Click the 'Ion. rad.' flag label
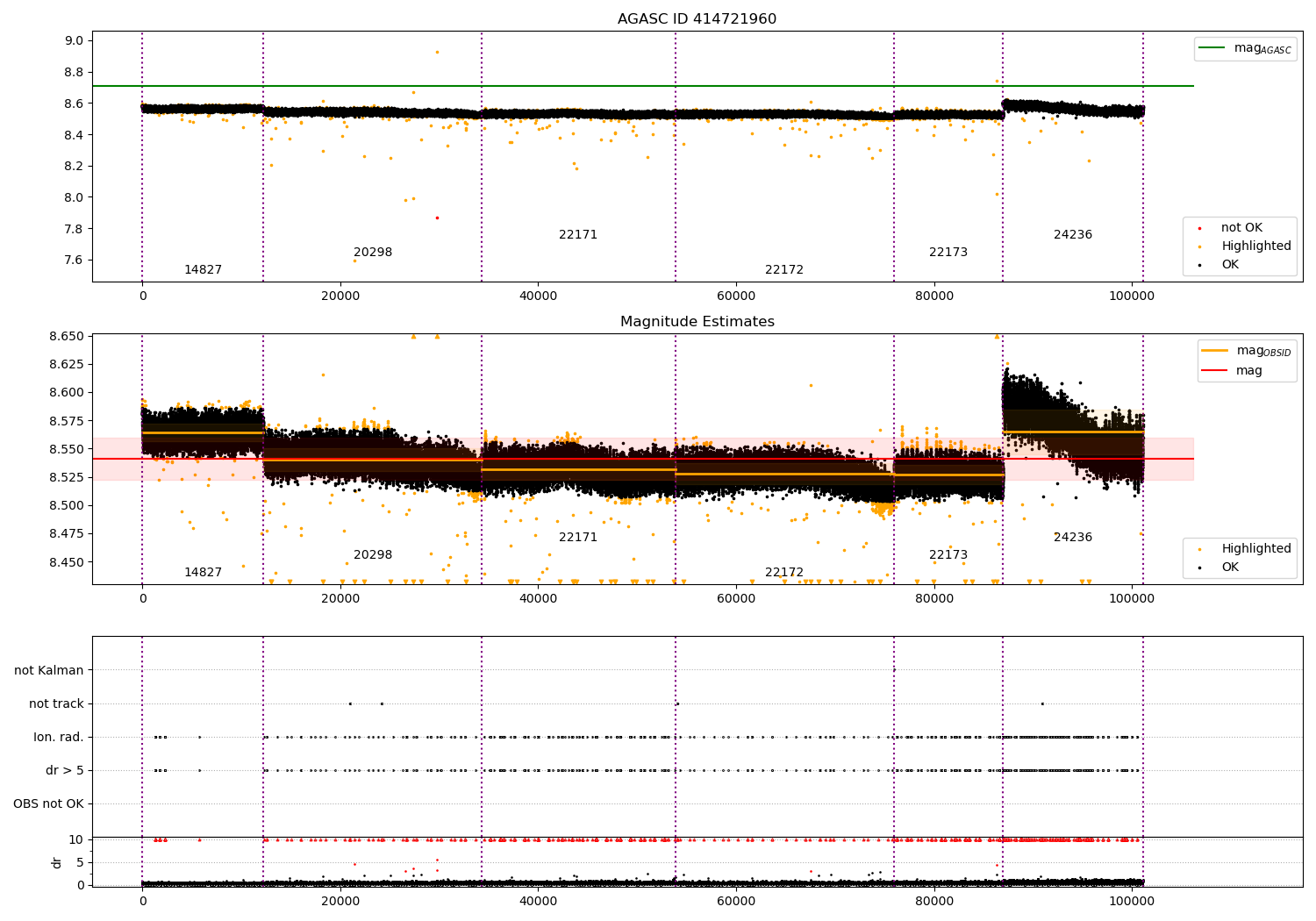The height and width of the screenshot is (921, 1316). [59, 738]
